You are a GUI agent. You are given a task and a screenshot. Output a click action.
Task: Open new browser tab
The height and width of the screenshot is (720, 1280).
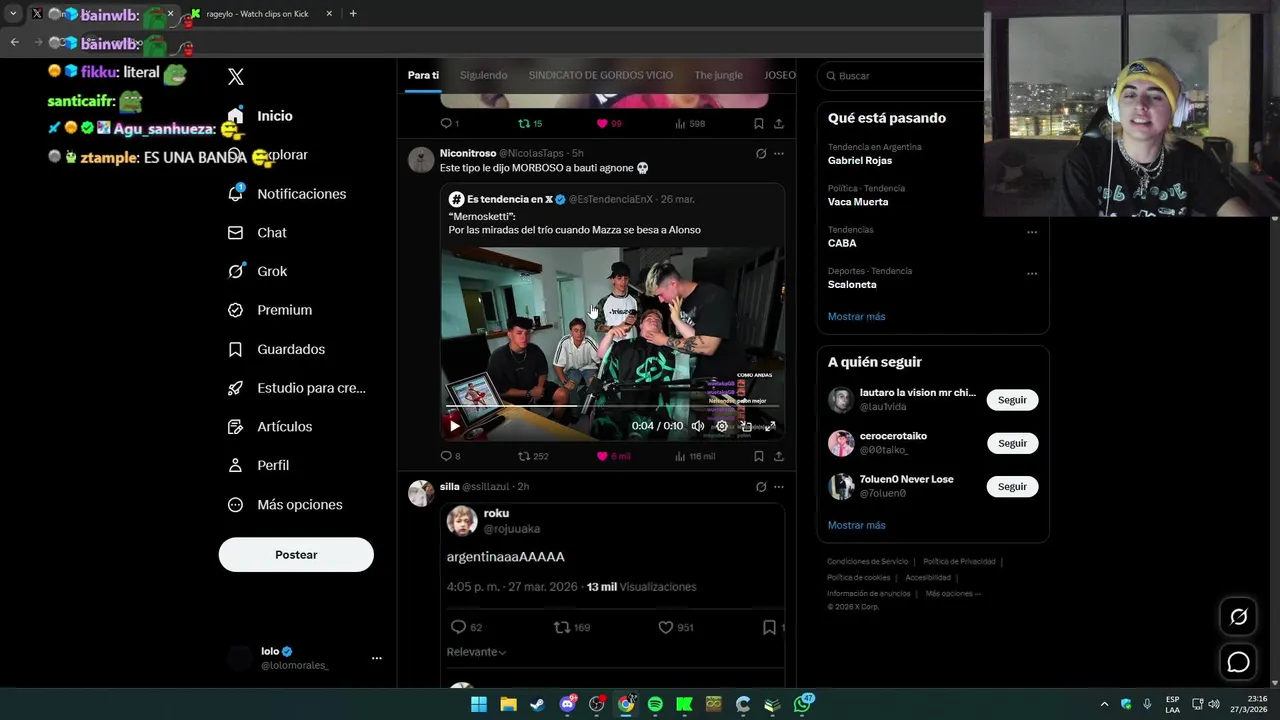[x=353, y=14]
